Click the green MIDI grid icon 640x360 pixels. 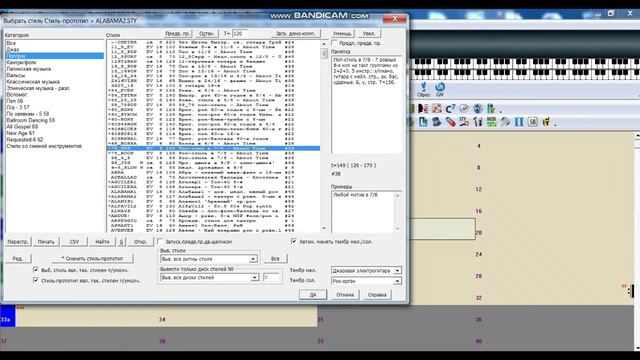point(491,122)
